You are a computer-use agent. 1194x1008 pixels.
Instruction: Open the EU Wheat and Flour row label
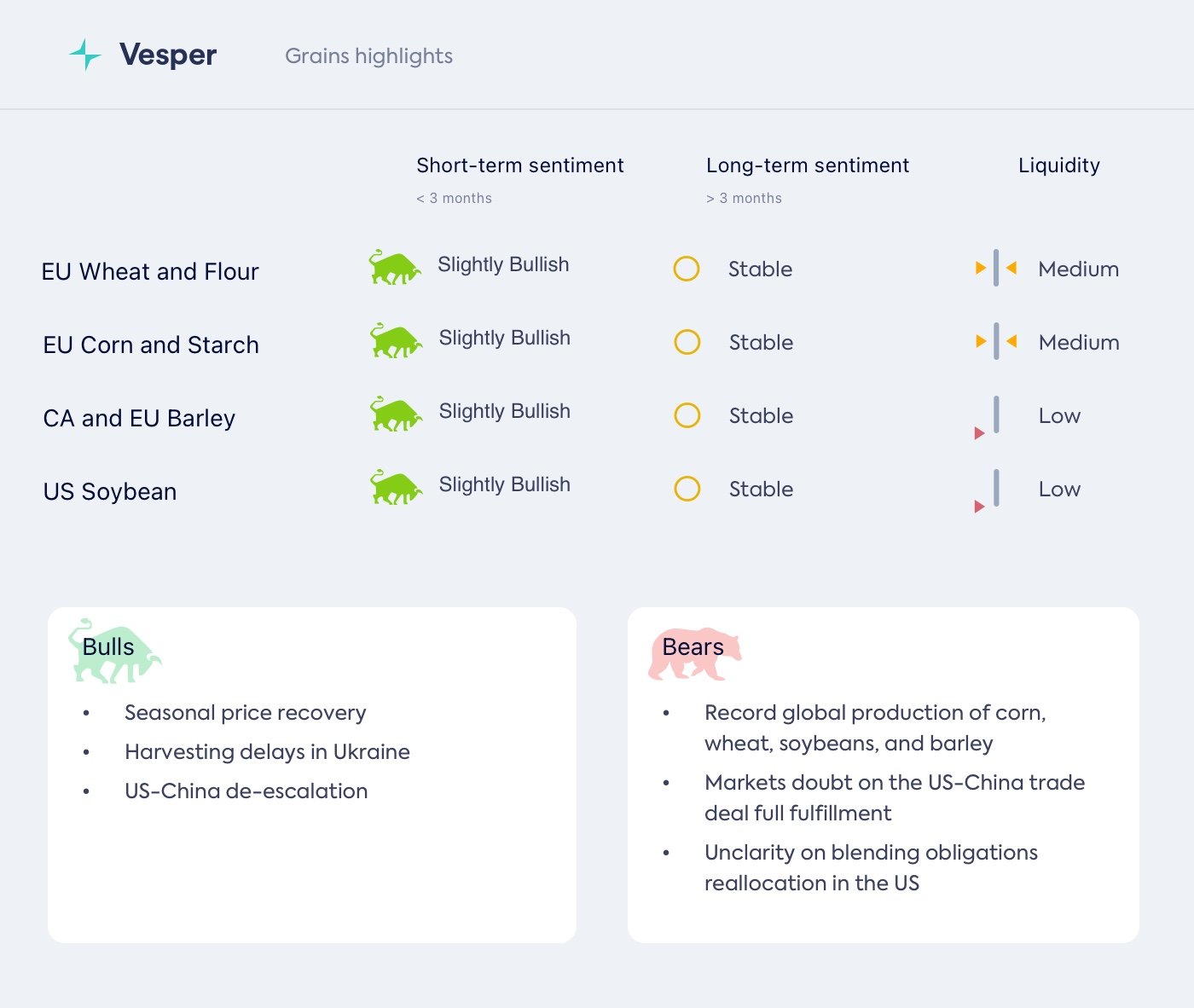point(150,271)
